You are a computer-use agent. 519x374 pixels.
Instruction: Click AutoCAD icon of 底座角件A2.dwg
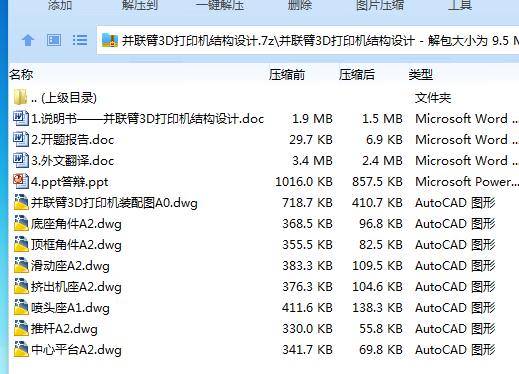click(21, 223)
